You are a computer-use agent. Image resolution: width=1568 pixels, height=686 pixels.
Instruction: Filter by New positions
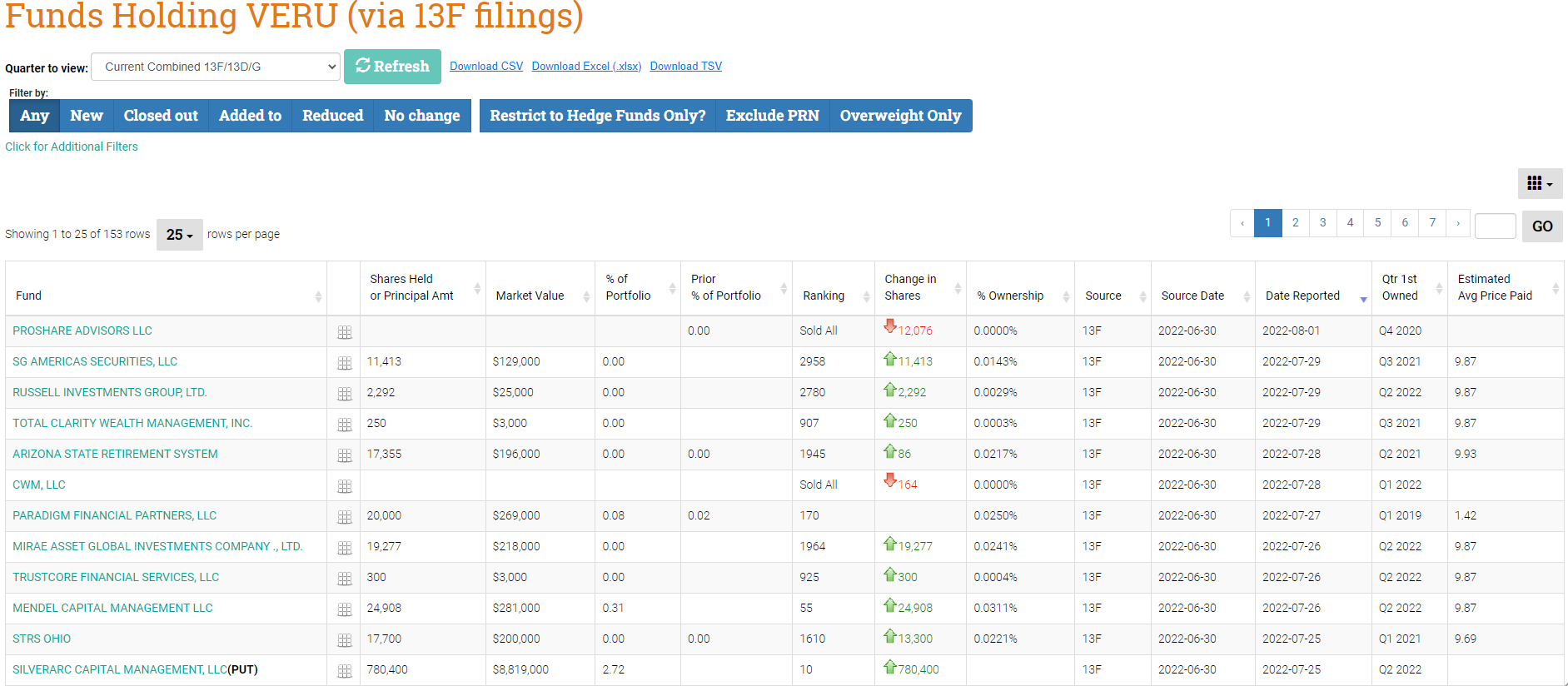click(x=87, y=116)
